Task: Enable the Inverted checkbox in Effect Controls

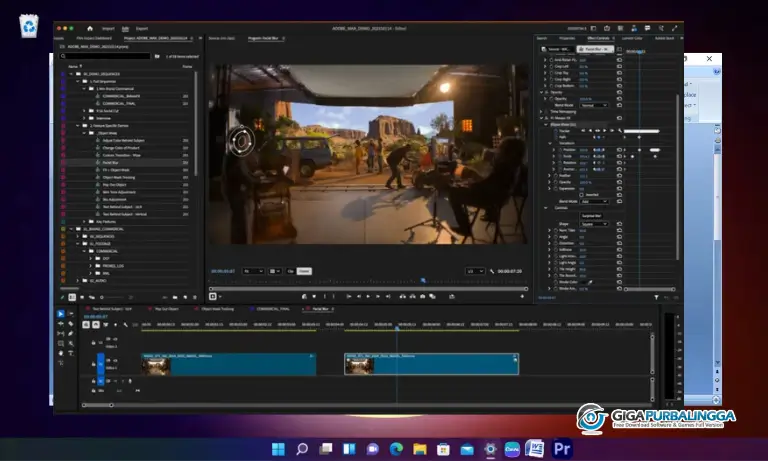Action: coord(582,195)
